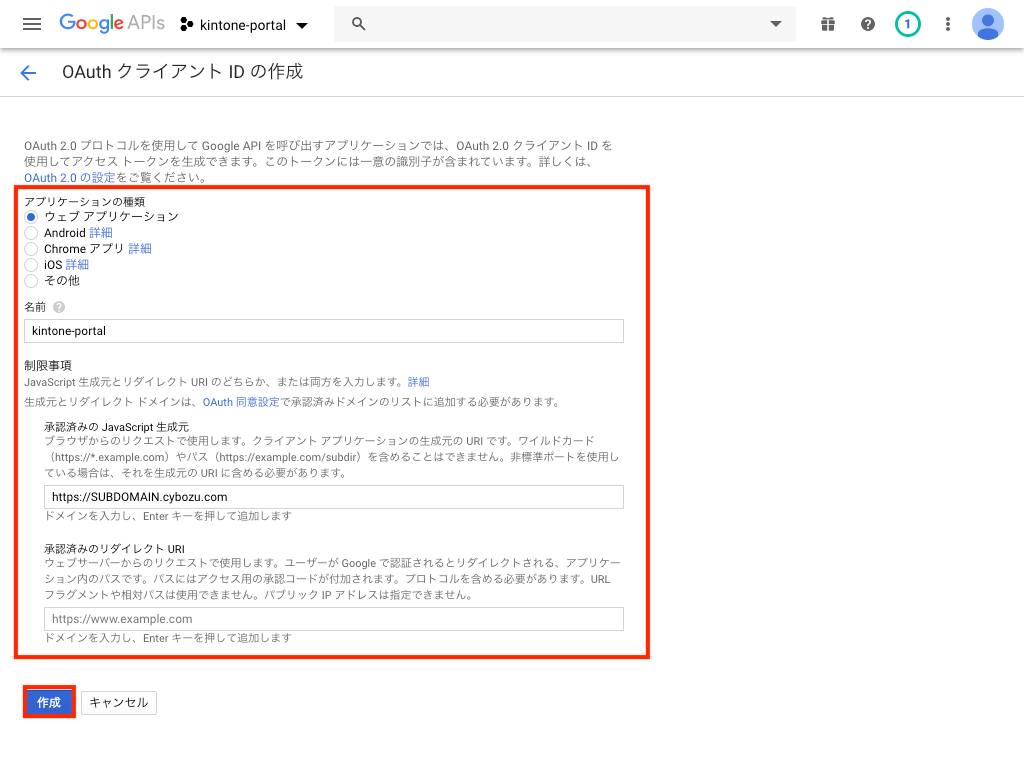The image size is (1024, 768).
Task: Click the 承認済みのリダイレクト URI input field
Action: tap(334, 619)
